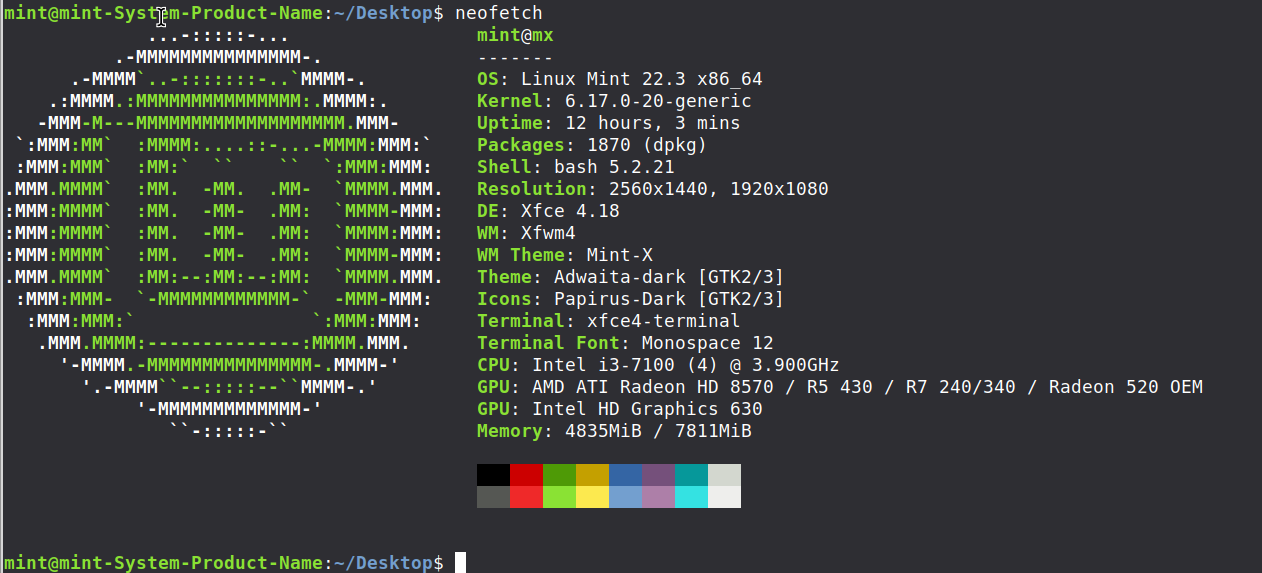Click the typed 'neofetch' command

click(498, 13)
